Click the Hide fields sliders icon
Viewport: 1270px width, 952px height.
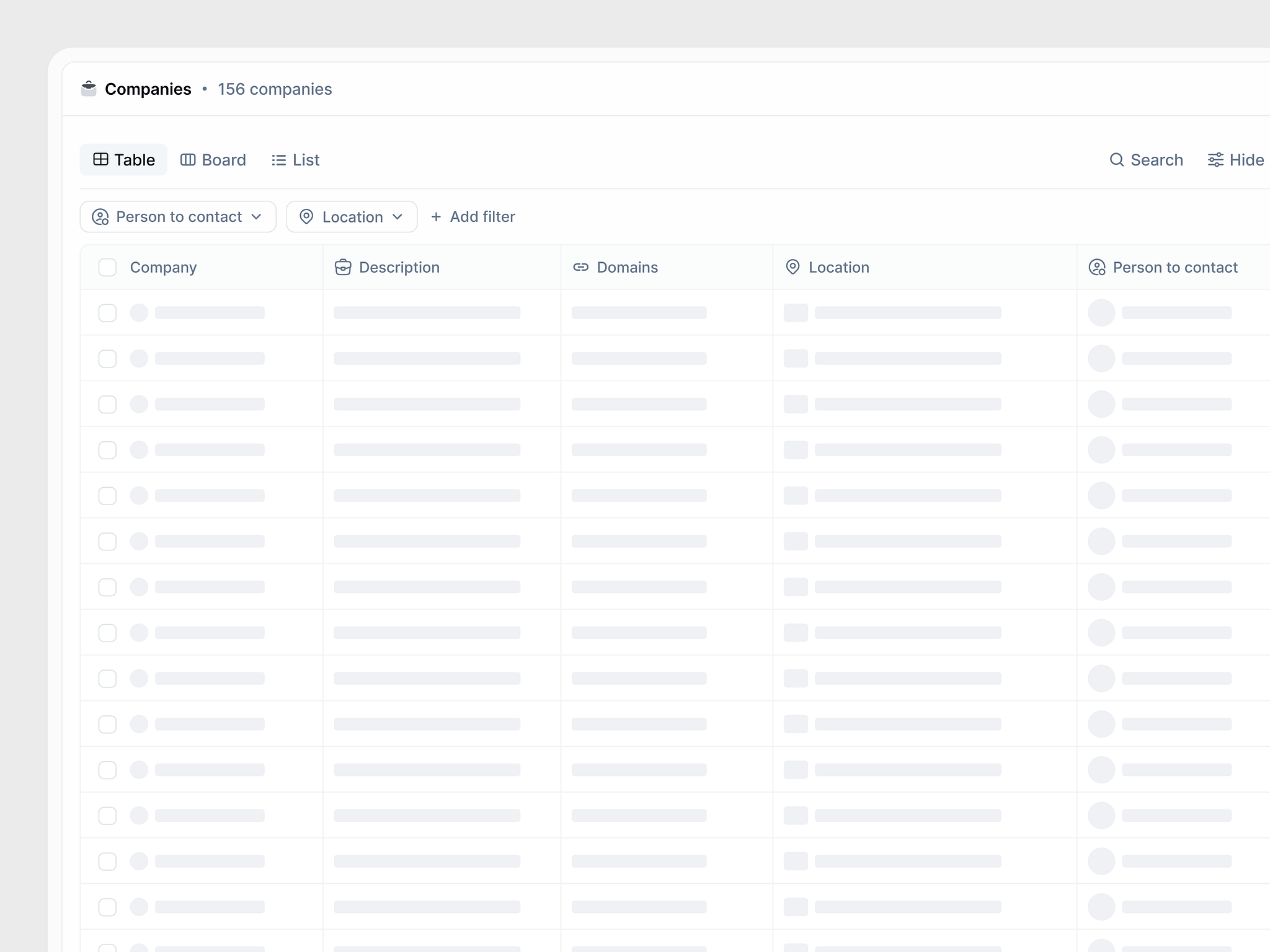pos(1215,159)
